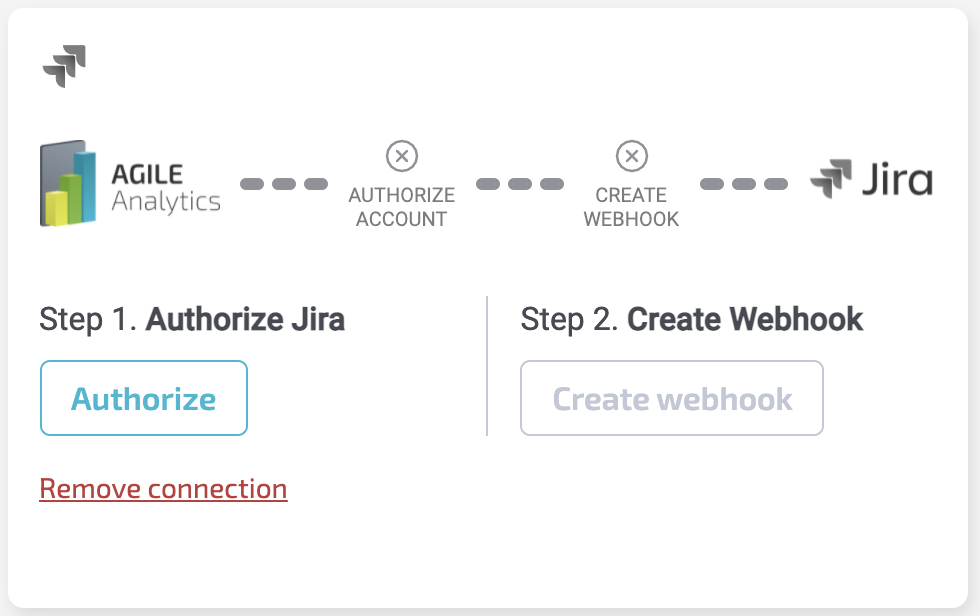980x616 pixels.
Task: Click the "Step 2." heading prefix
Action: (x=570, y=320)
